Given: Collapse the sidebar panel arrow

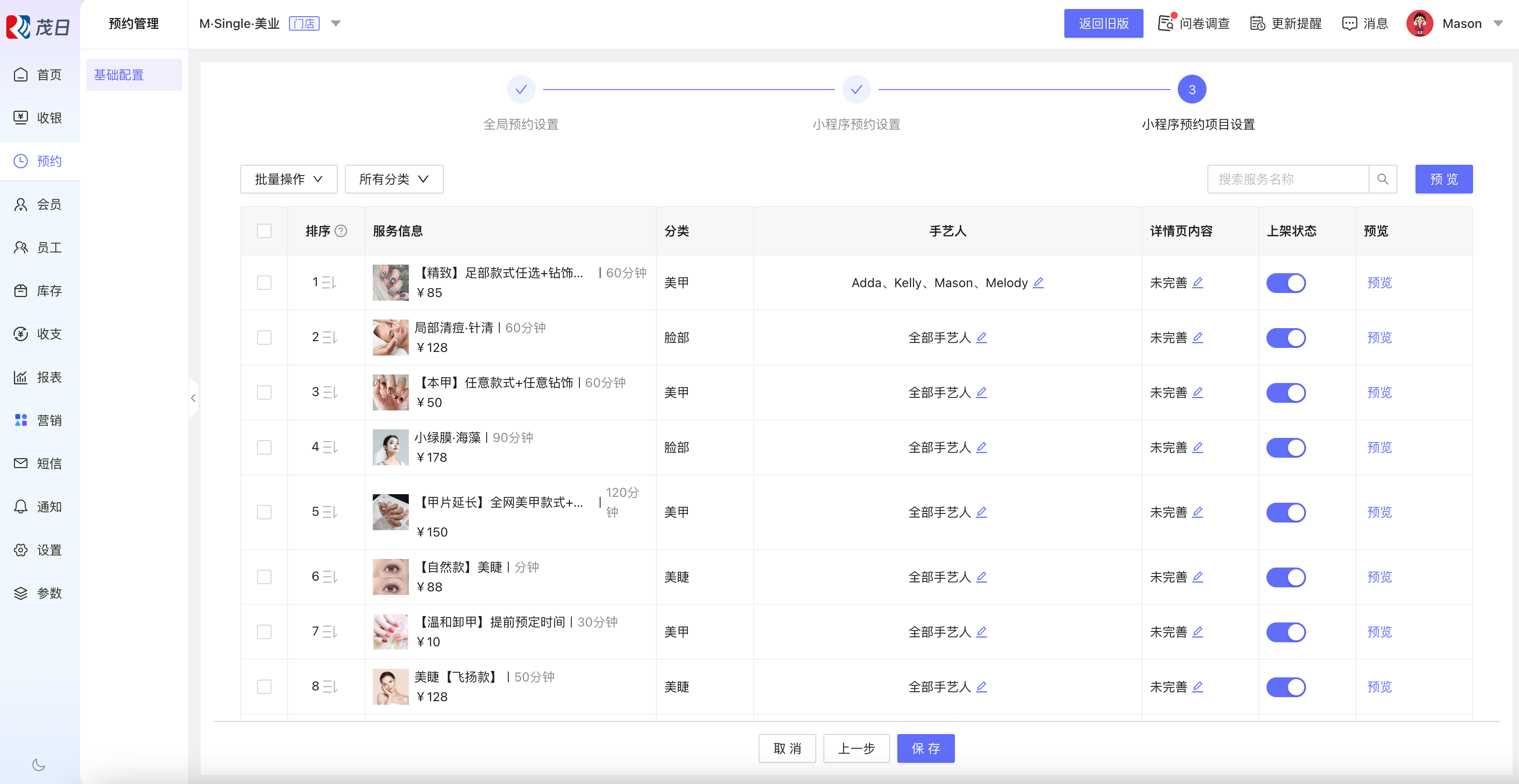Looking at the screenshot, I should point(193,398).
